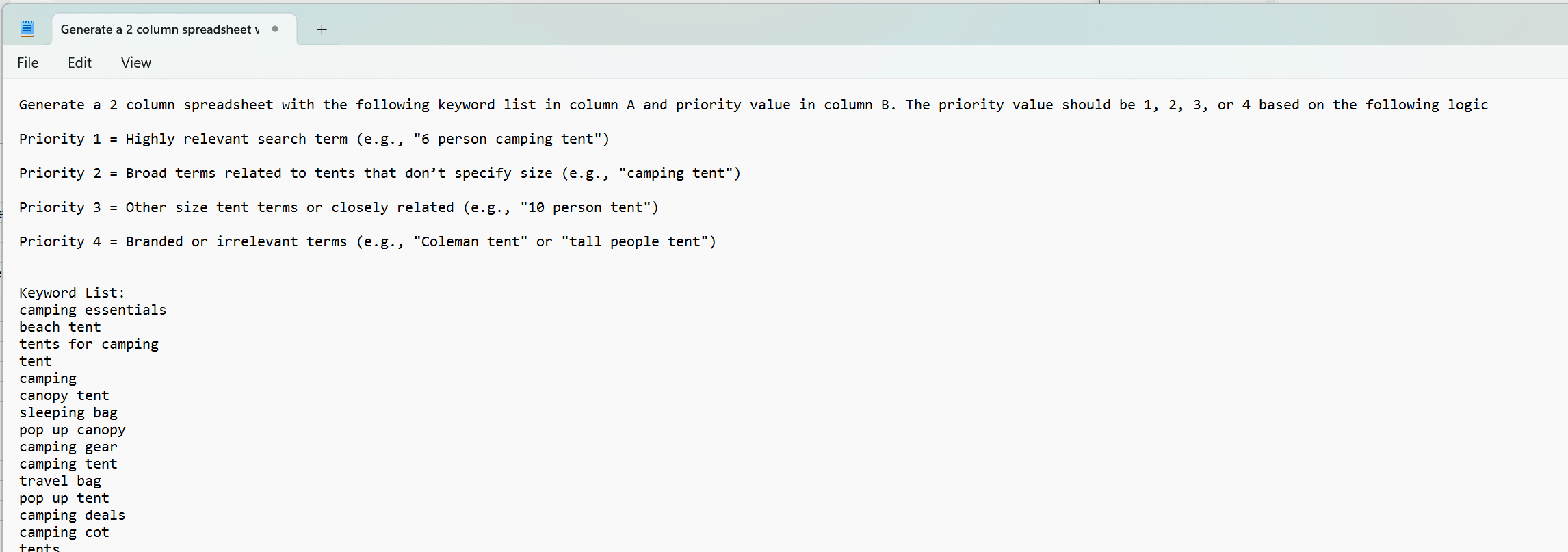This screenshot has width=1568, height=552.
Task: Click the 'travel bag' keyword line
Action: [60, 481]
